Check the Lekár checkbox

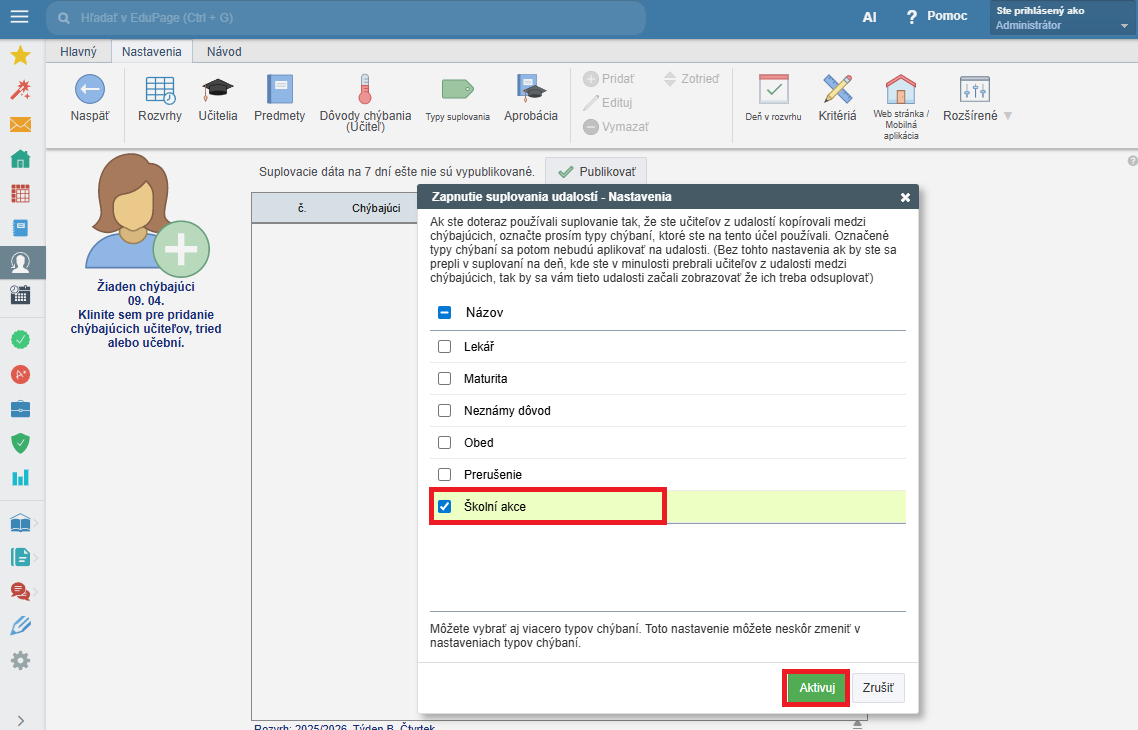(445, 347)
